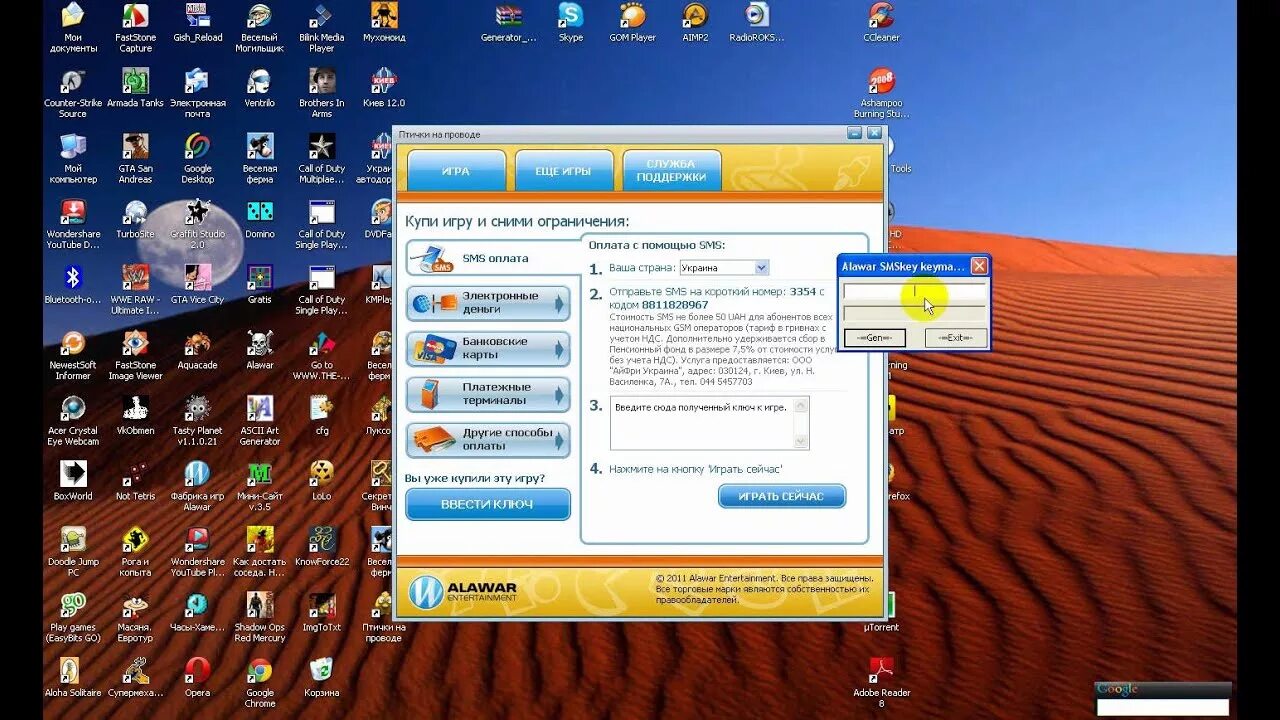This screenshot has height=720, width=1280.
Task: Click top input field in keymaker
Action: [x=914, y=292]
